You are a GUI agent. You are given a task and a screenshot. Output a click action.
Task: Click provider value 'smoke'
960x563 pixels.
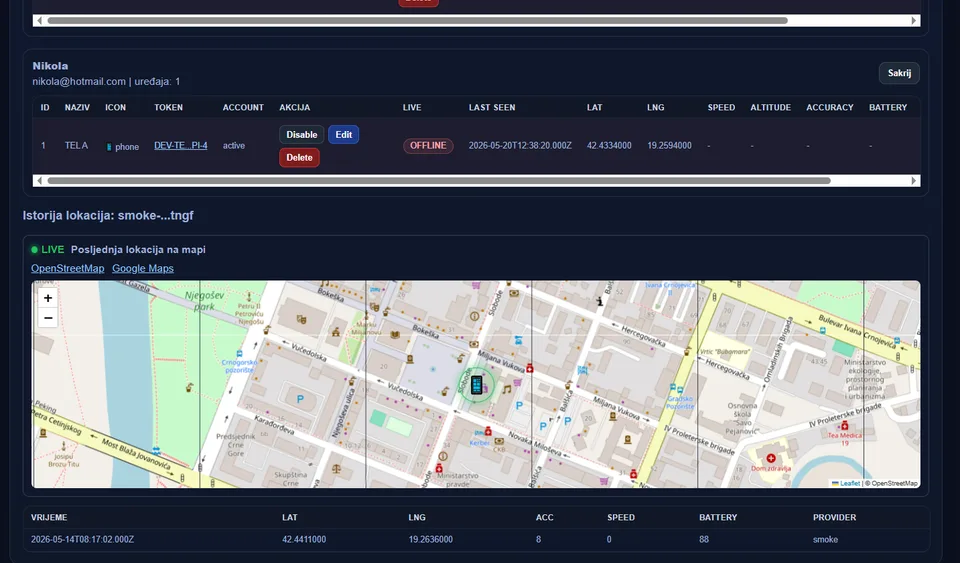coord(825,539)
